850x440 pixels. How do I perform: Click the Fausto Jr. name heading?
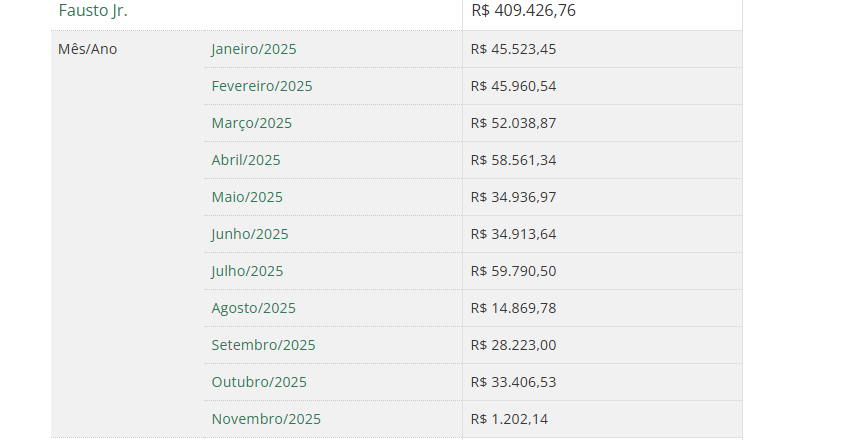(x=93, y=11)
